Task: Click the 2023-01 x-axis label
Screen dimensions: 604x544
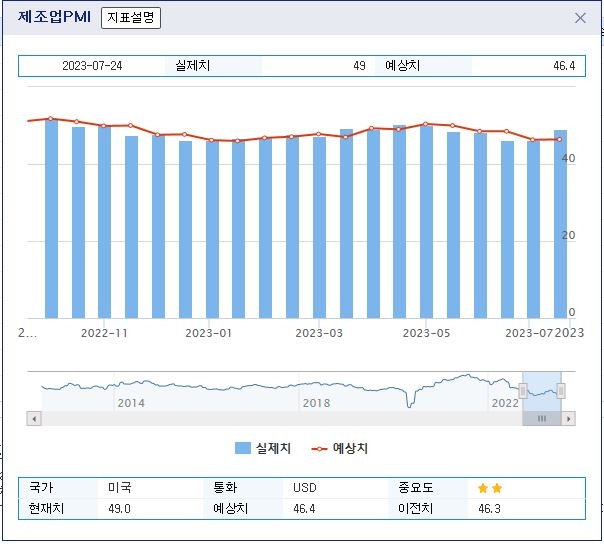Action: [x=208, y=333]
